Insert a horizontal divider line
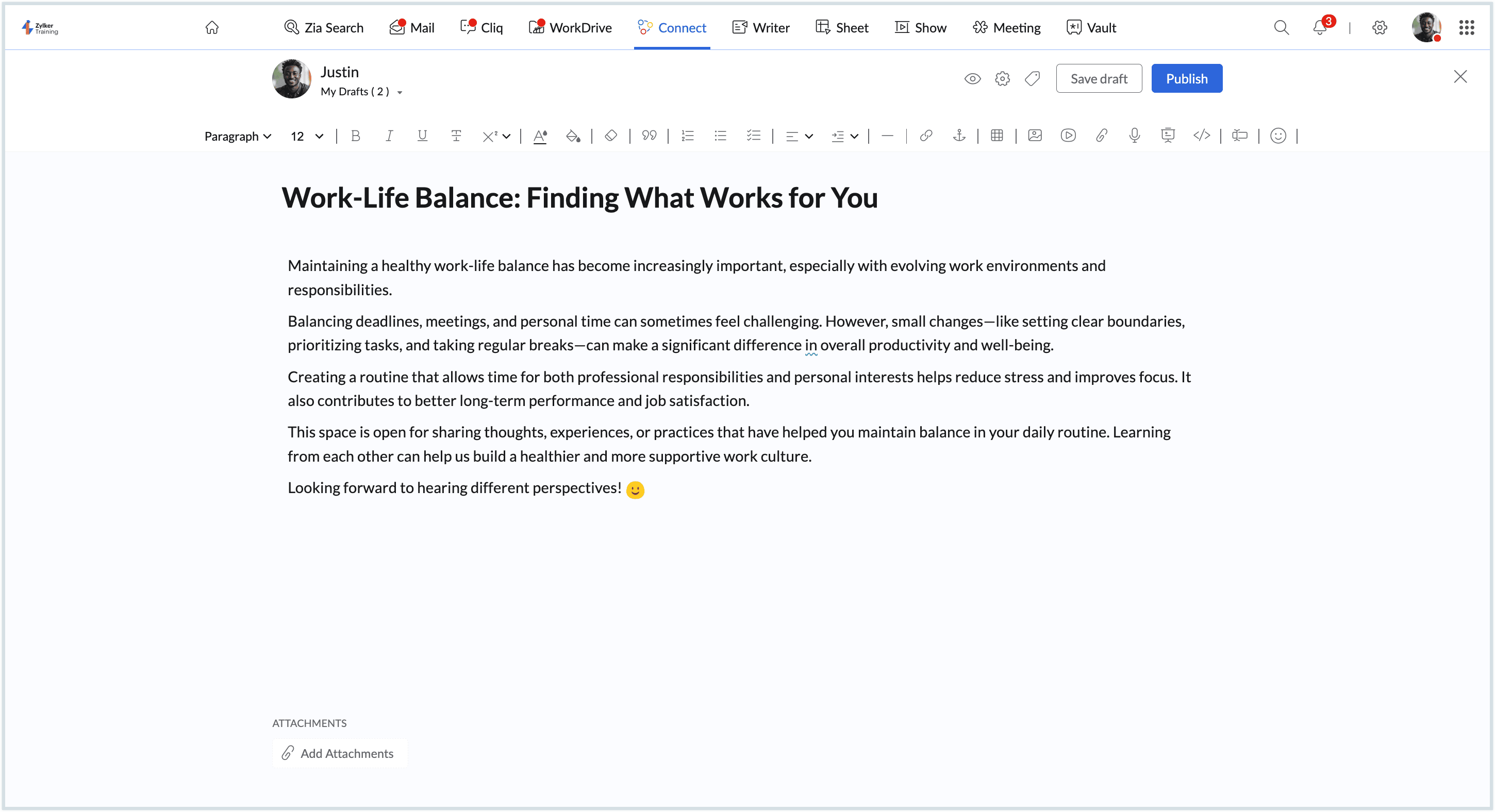The width and height of the screenshot is (1495, 812). [x=887, y=136]
